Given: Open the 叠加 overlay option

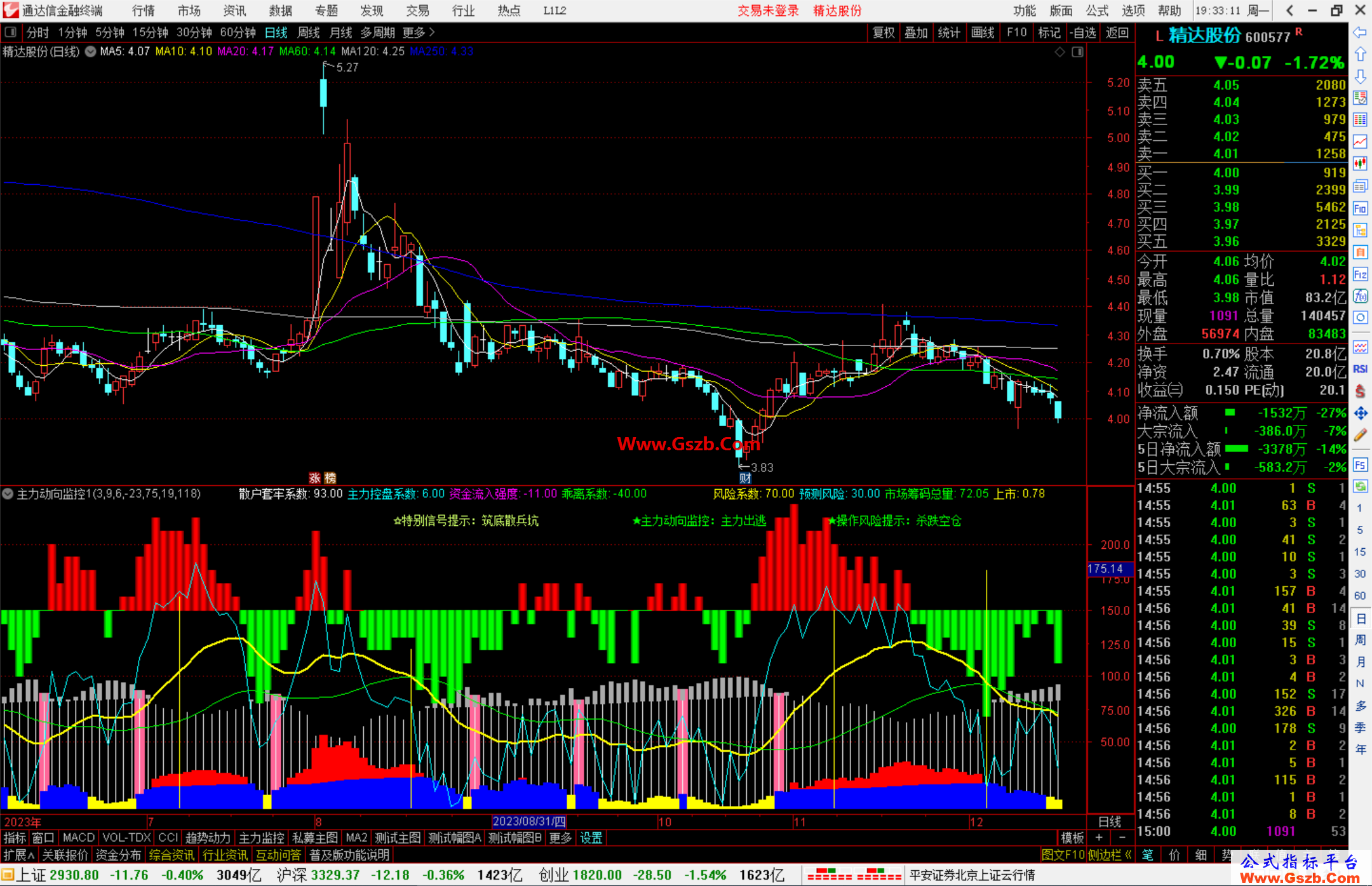Looking at the screenshot, I should [x=916, y=32].
